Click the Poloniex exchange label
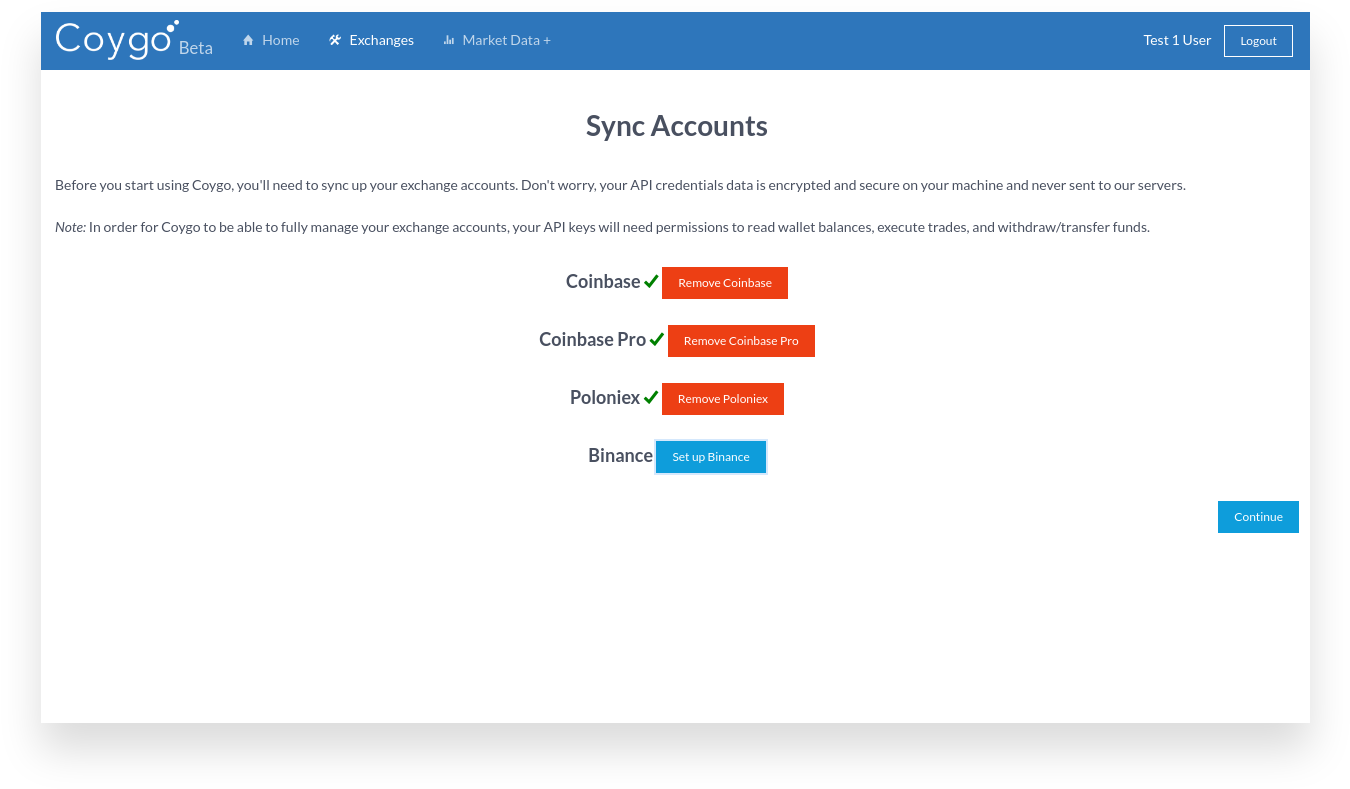The width and height of the screenshot is (1350, 789). coord(605,398)
